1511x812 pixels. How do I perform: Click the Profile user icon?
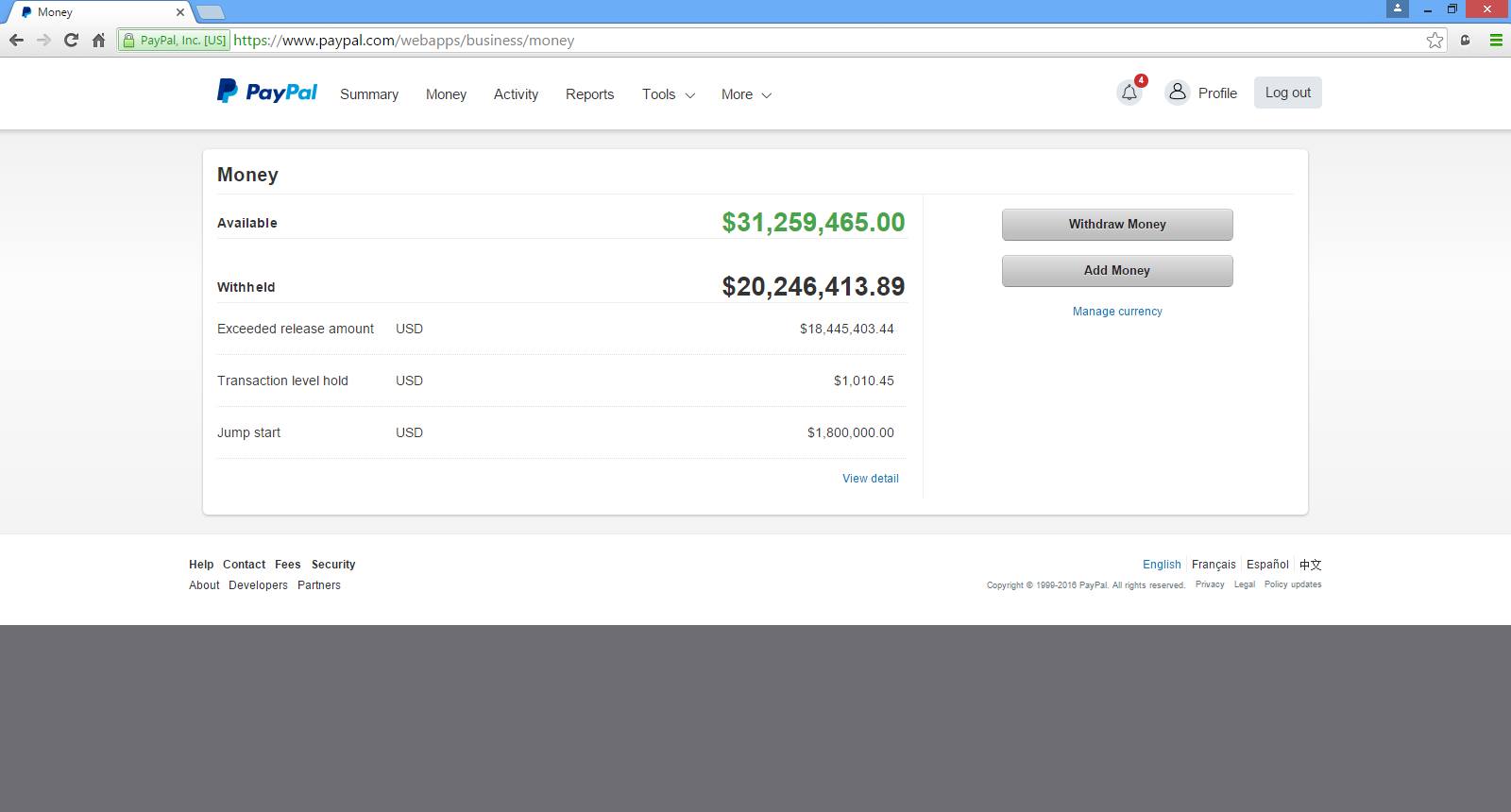1177,93
